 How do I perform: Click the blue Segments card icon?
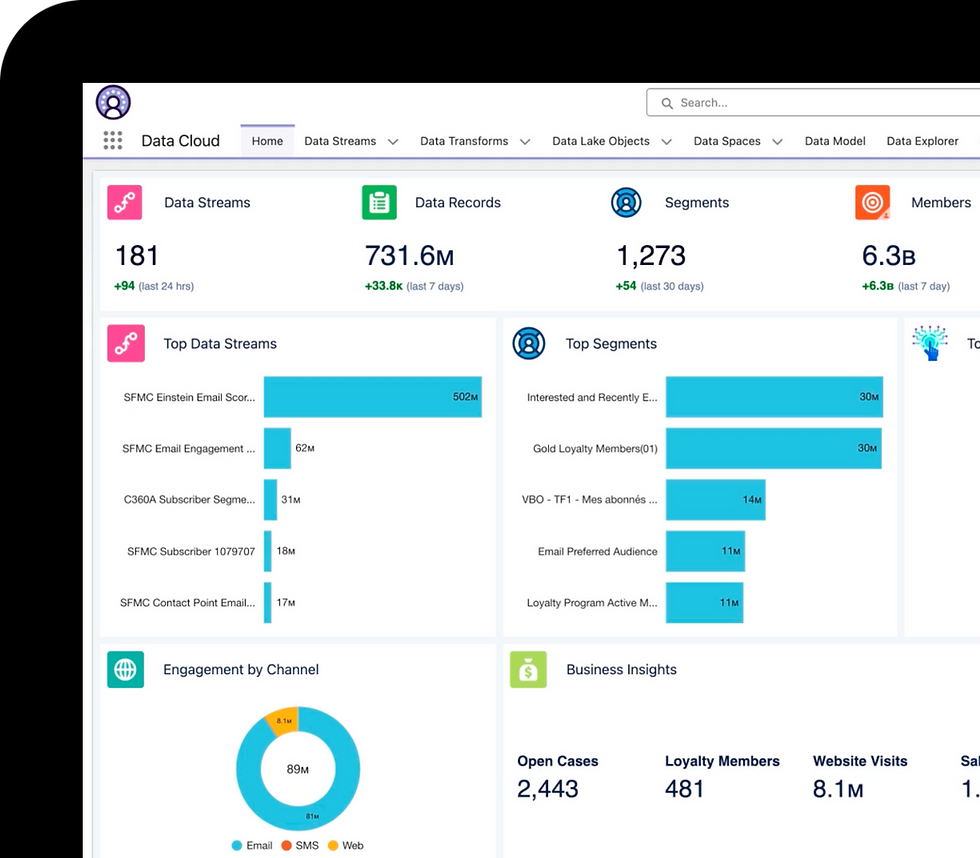tap(626, 202)
